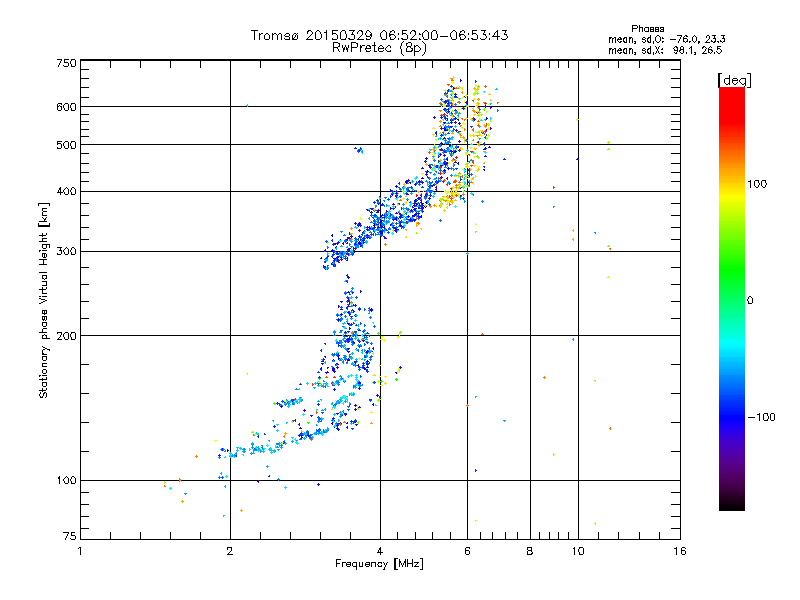Viewport: 800px width, 600px height.
Task: Click the '2' frequency axis tick label
Action: [x=230, y=551]
